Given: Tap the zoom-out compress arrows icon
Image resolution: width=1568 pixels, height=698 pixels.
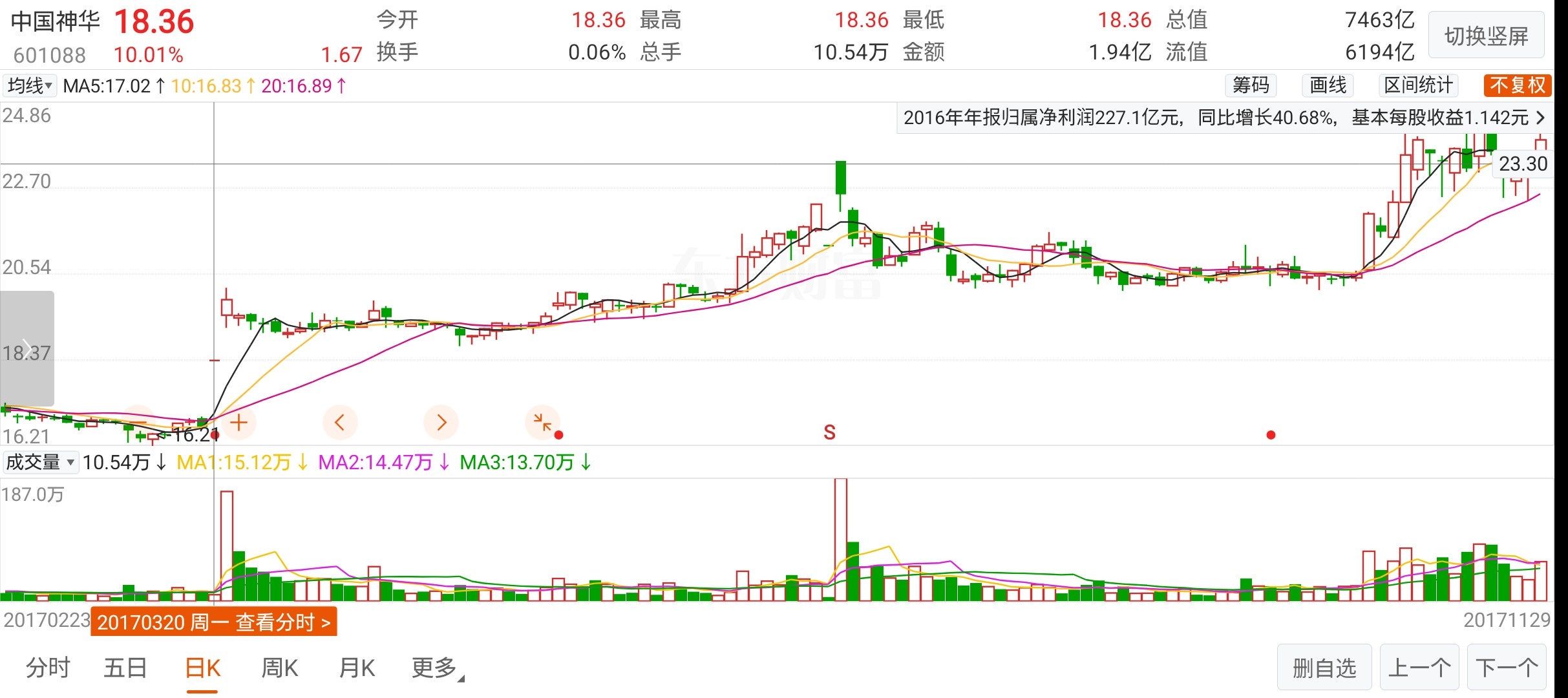Looking at the screenshot, I should click(542, 423).
